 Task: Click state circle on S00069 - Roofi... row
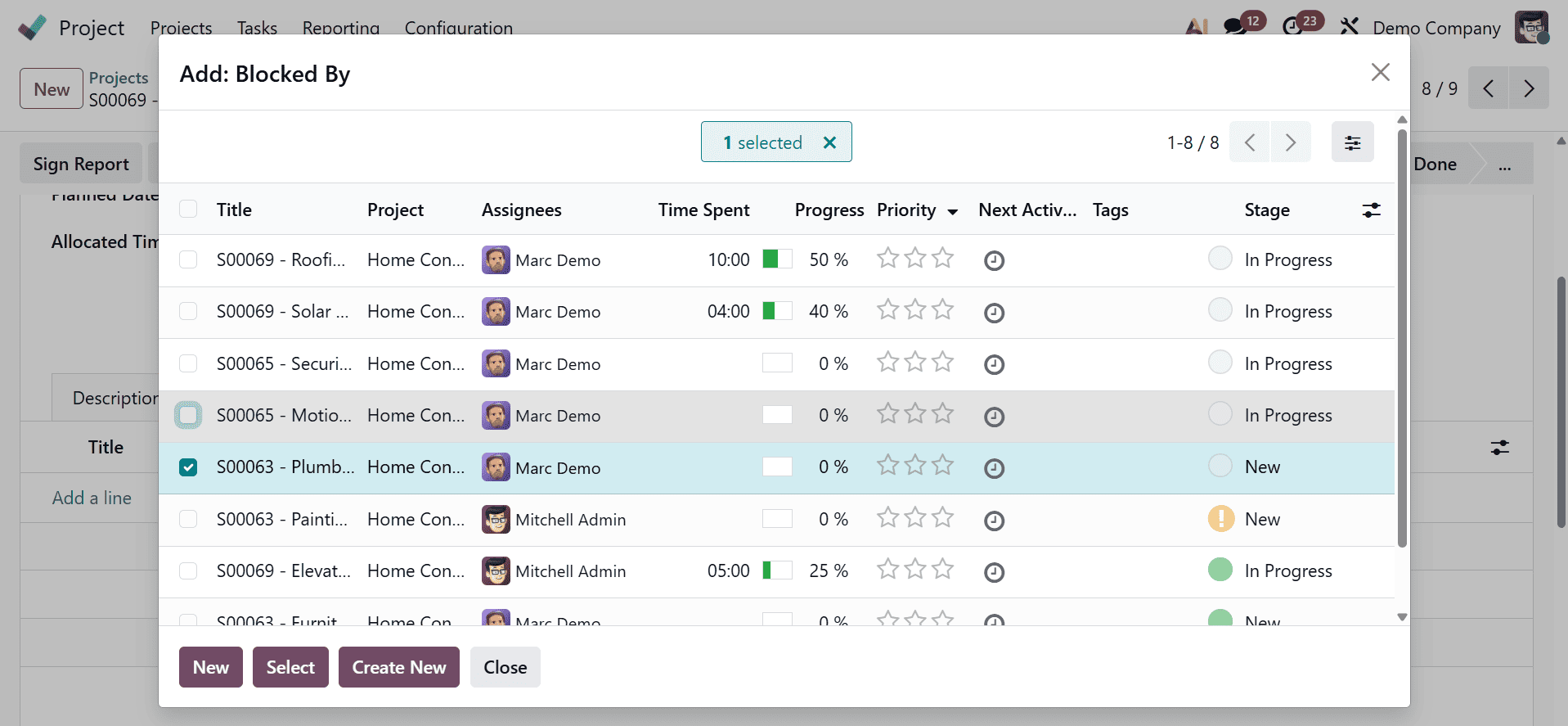click(x=1220, y=259)
